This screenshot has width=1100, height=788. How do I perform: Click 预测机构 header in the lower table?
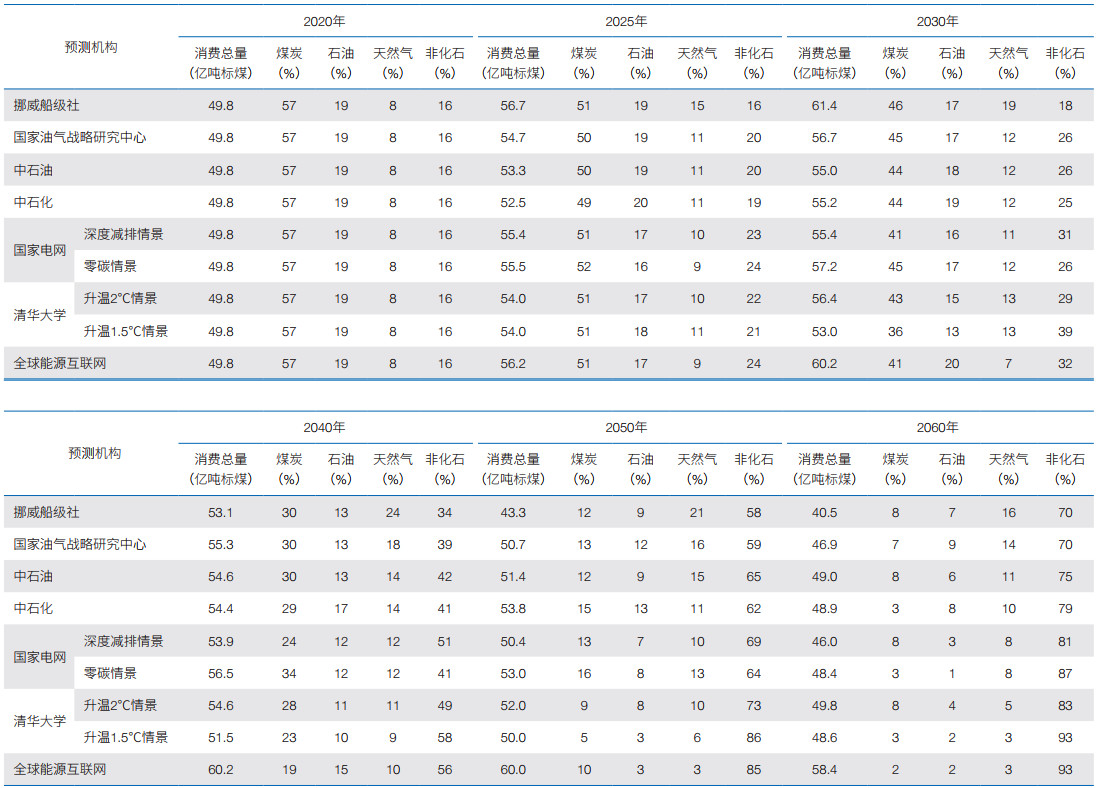click(x=91, y=453)
